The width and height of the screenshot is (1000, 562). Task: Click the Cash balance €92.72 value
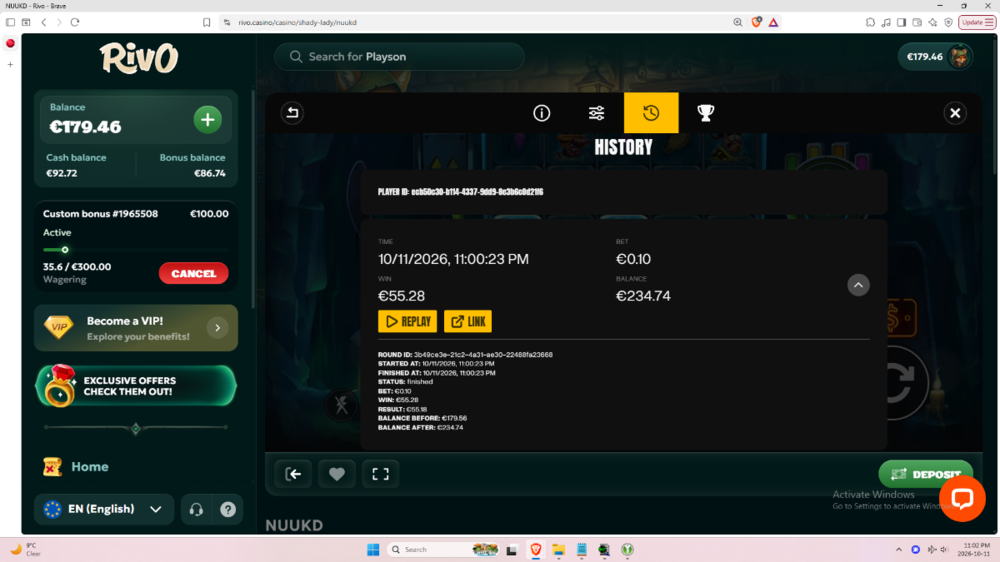tap(61, 173)
